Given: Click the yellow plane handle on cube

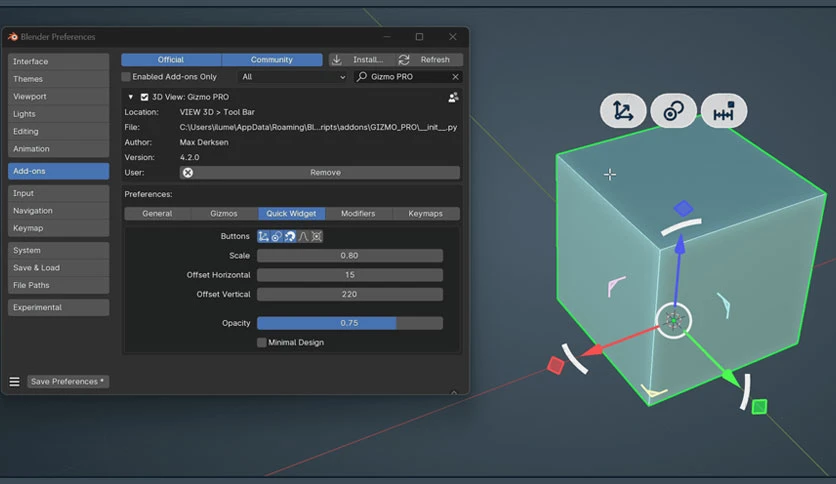Looking at the screenshot, I should 653,391.
